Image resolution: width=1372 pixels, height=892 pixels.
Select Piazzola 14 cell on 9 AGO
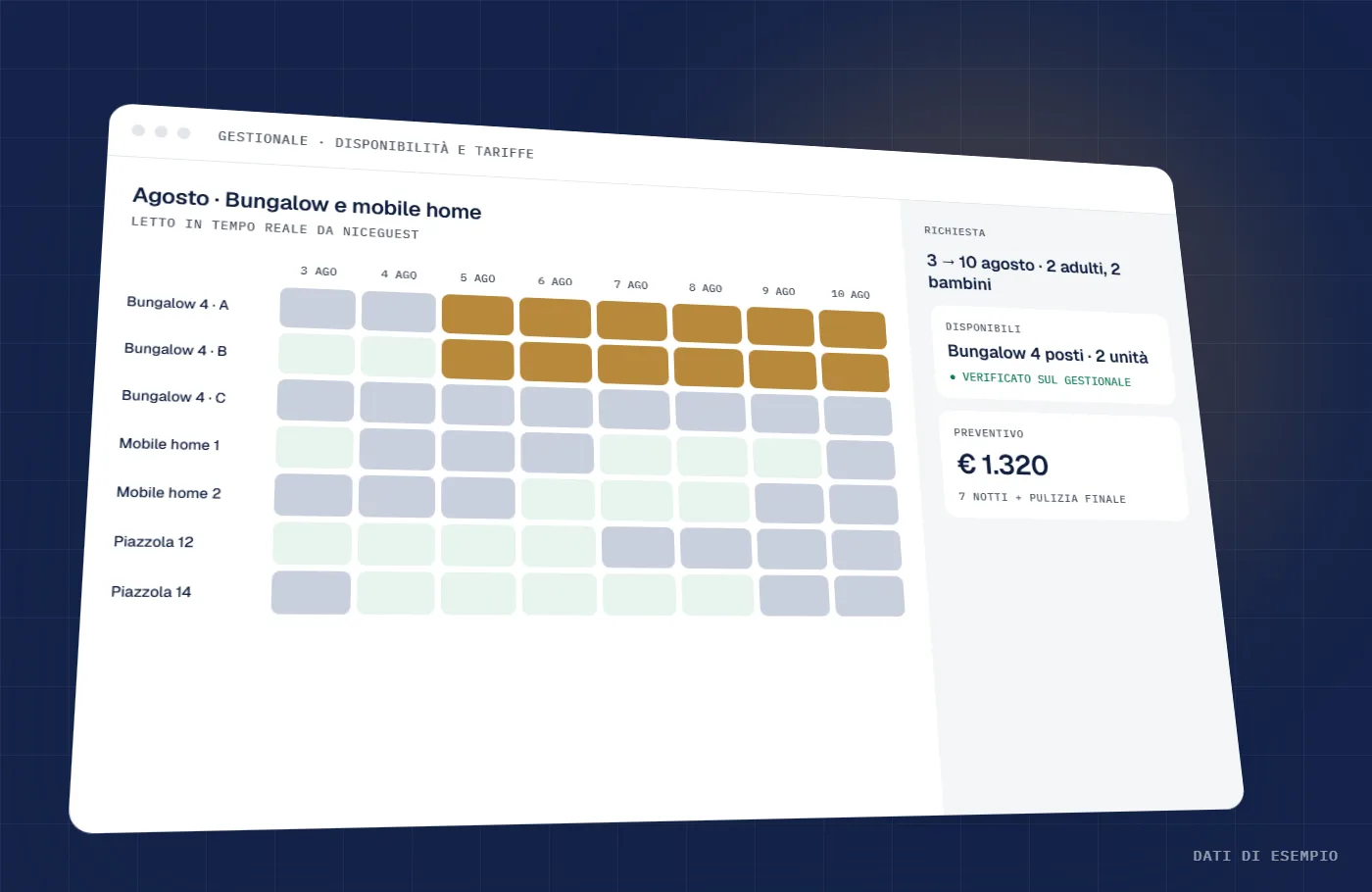coord(794,595)
